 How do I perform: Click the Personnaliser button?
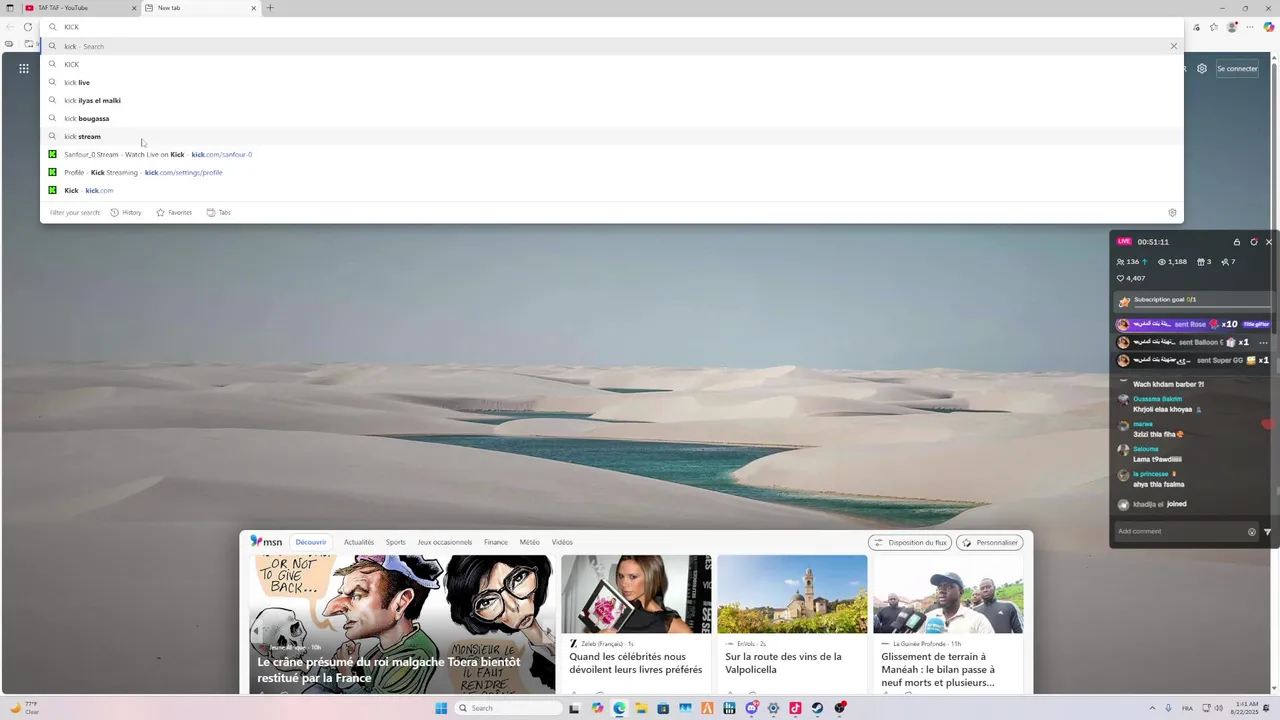coord(990,542)
